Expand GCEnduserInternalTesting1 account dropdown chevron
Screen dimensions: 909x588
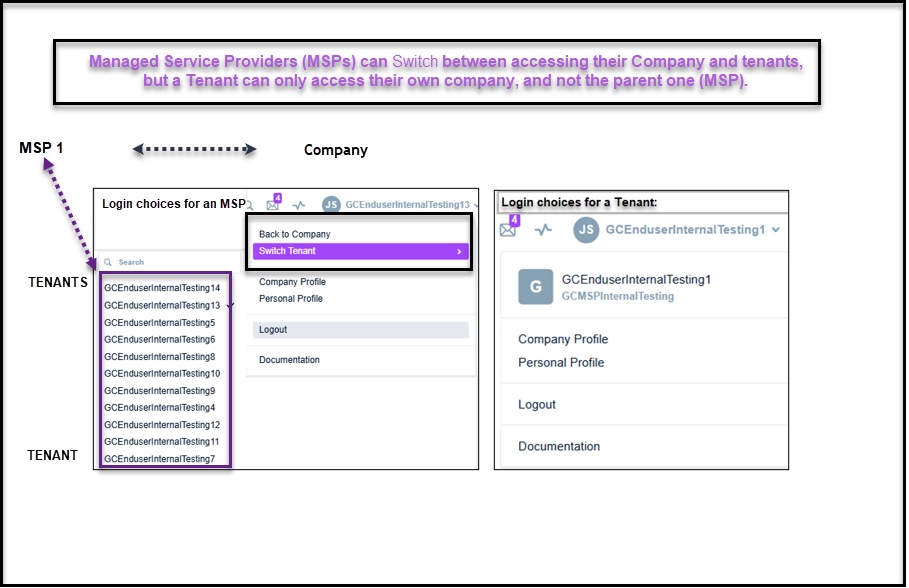click(776, 230)
